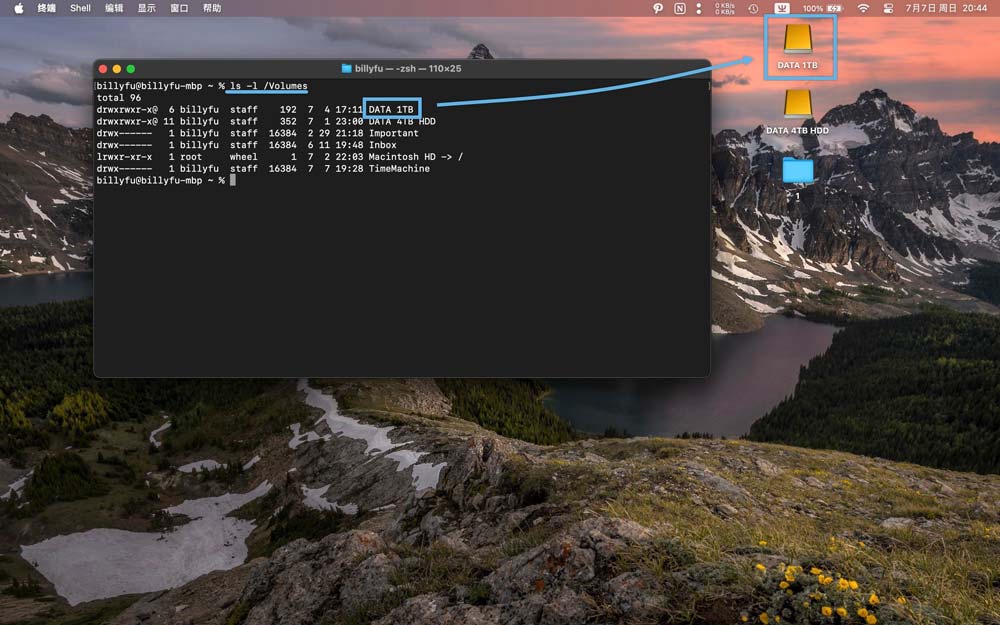This screenshot has height=625, width=1000.
Task: Open the Apple menu
Action: coord(18,8)
